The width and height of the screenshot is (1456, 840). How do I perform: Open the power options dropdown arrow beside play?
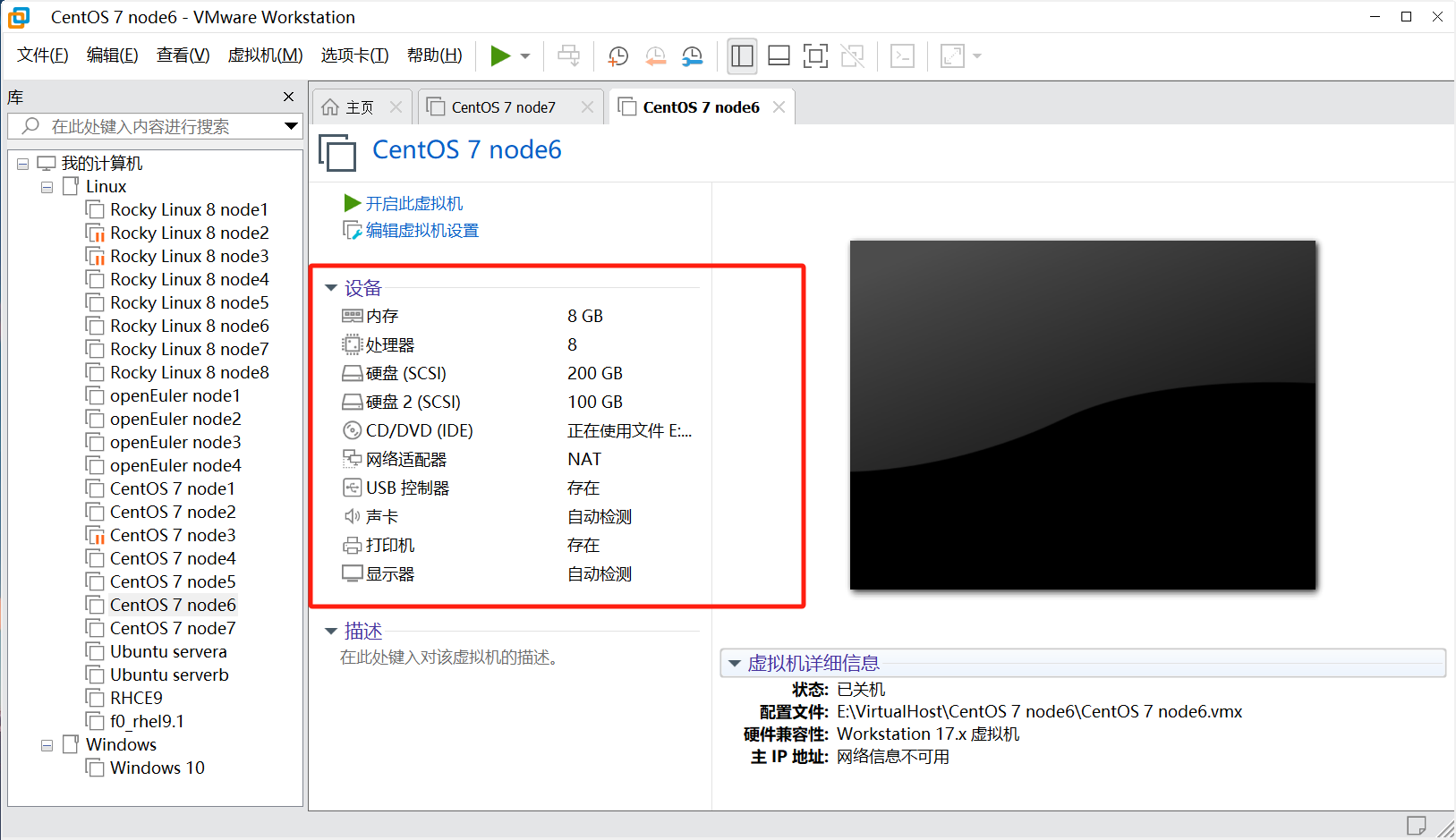tap(525, 56)
